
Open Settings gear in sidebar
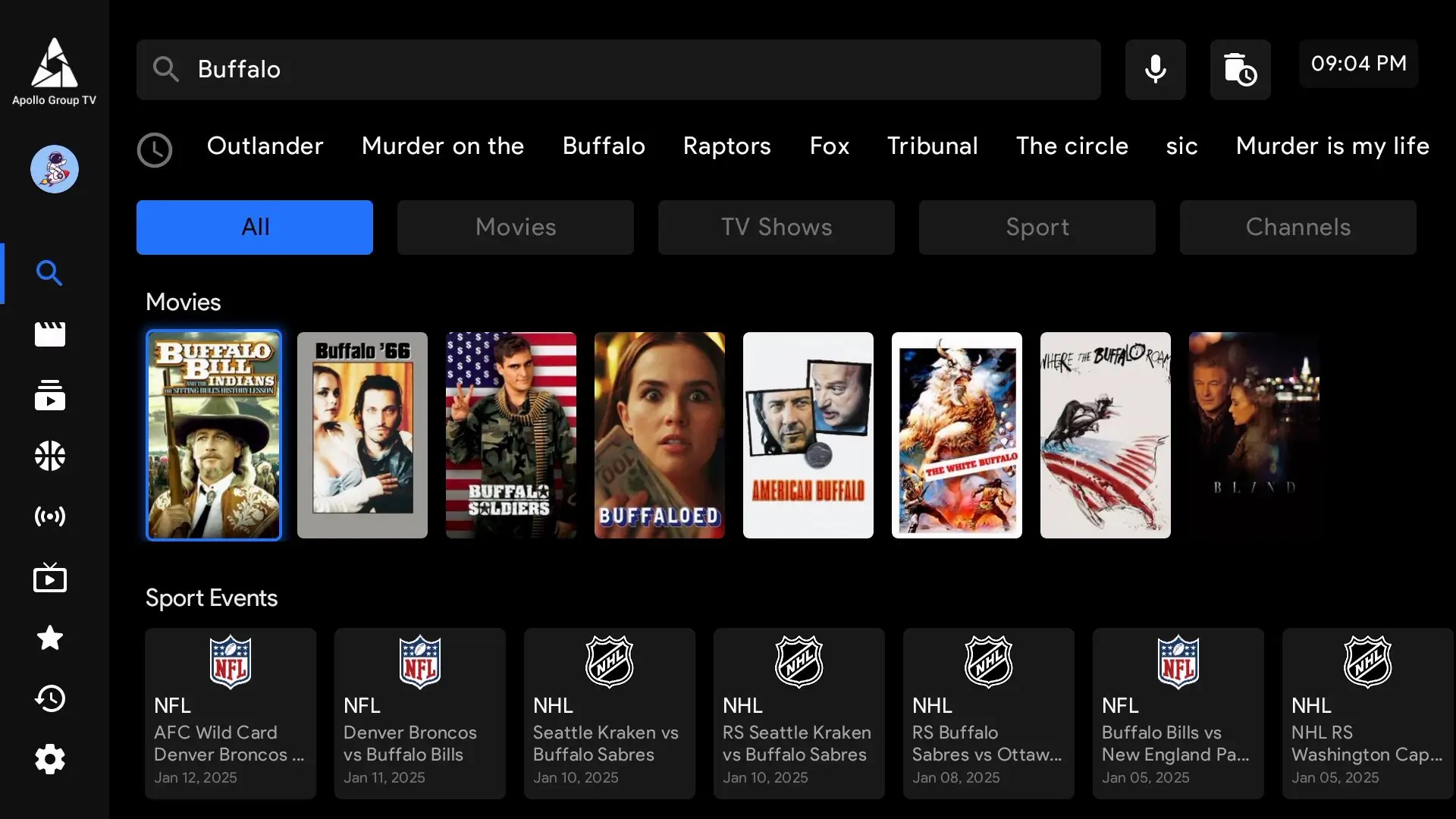pyautogui.click(x=50, y=759)
